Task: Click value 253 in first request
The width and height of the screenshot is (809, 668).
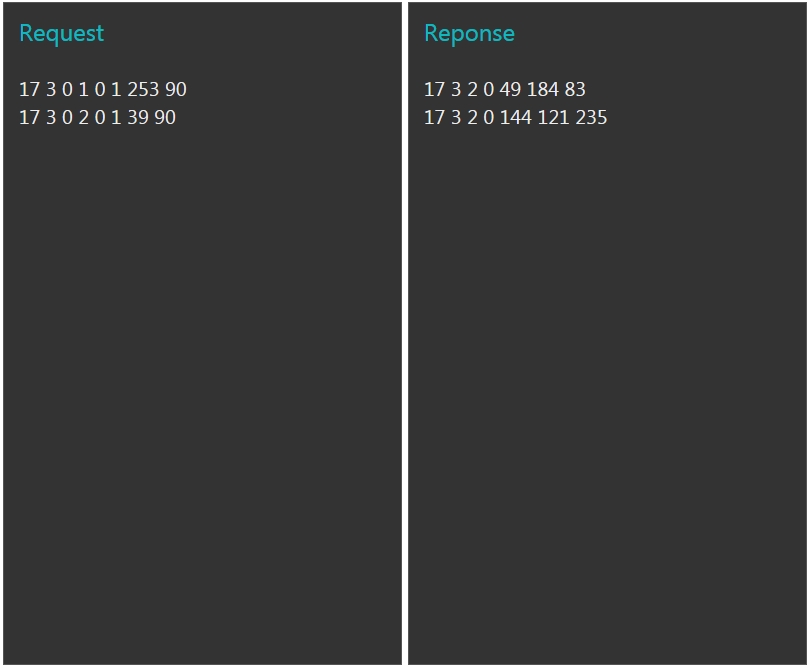Action: 143,90
